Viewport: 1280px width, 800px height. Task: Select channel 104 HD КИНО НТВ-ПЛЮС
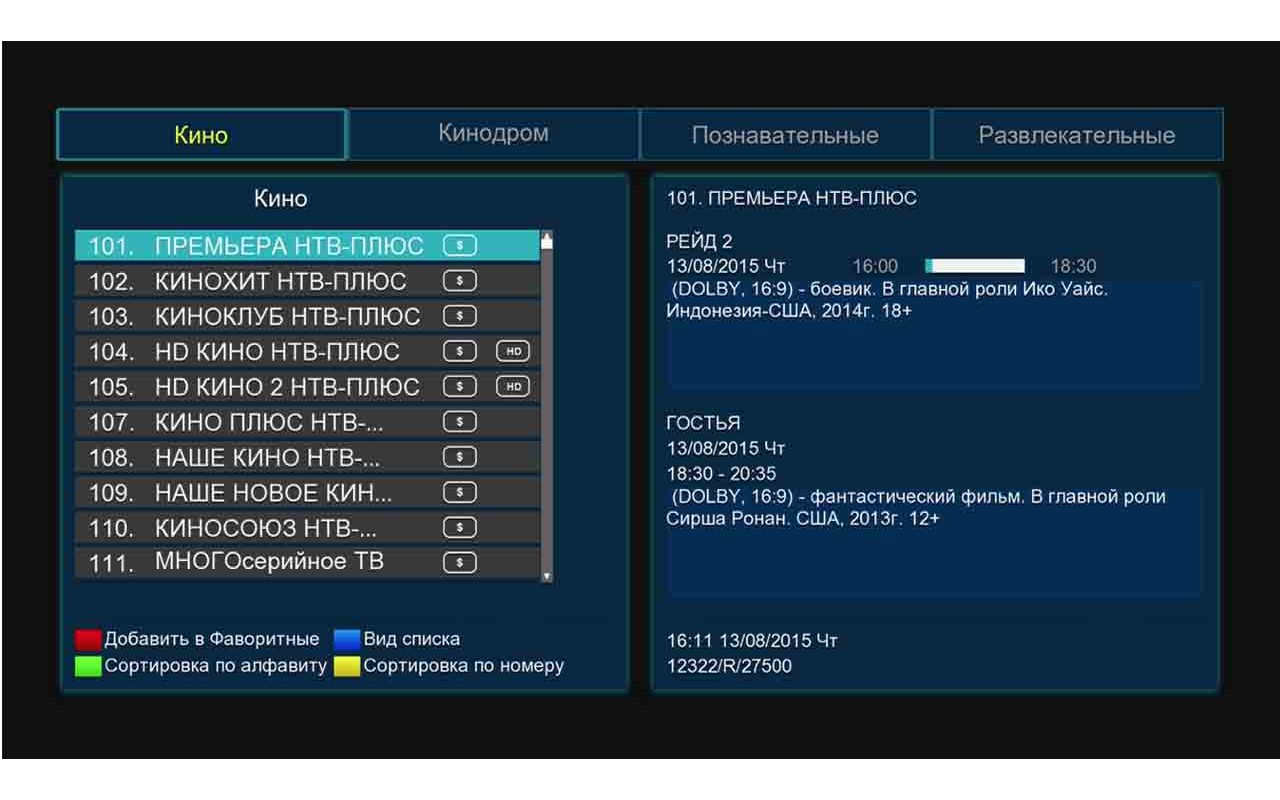pyautogui.click(x=307, y=351)
